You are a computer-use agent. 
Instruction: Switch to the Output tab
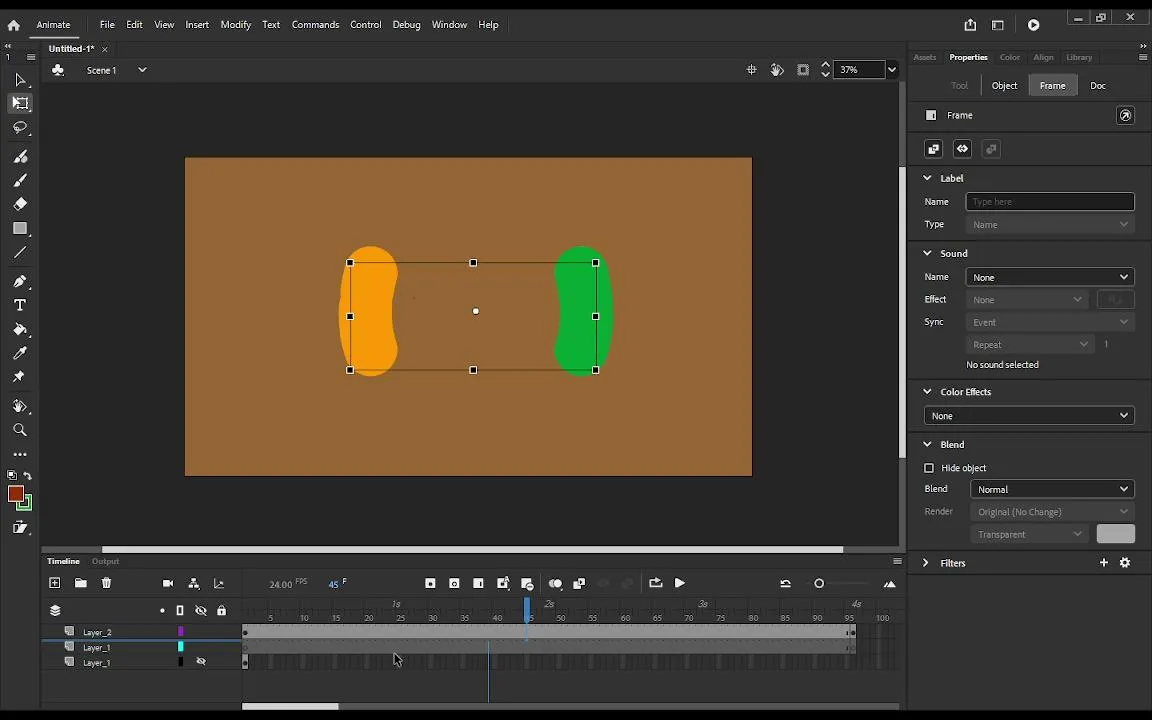[x=105, y=561]
